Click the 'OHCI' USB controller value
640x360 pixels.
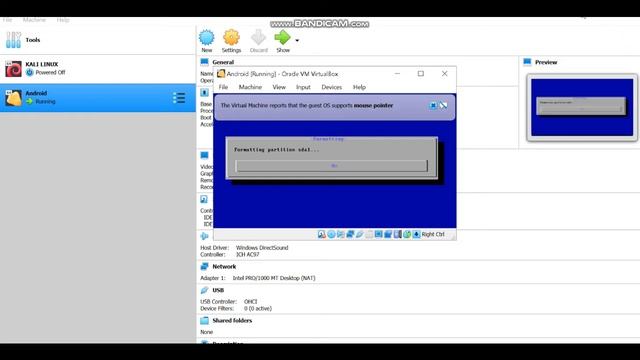click(251, 302)
